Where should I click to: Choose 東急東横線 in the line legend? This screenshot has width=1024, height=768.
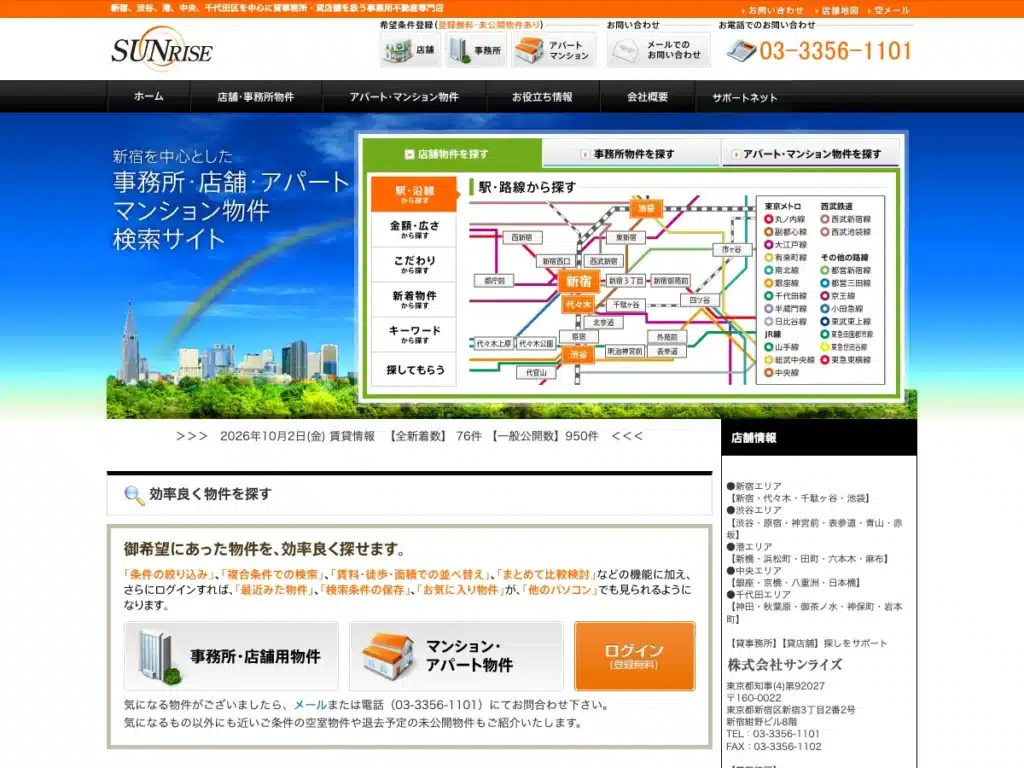tap(846, 360)
